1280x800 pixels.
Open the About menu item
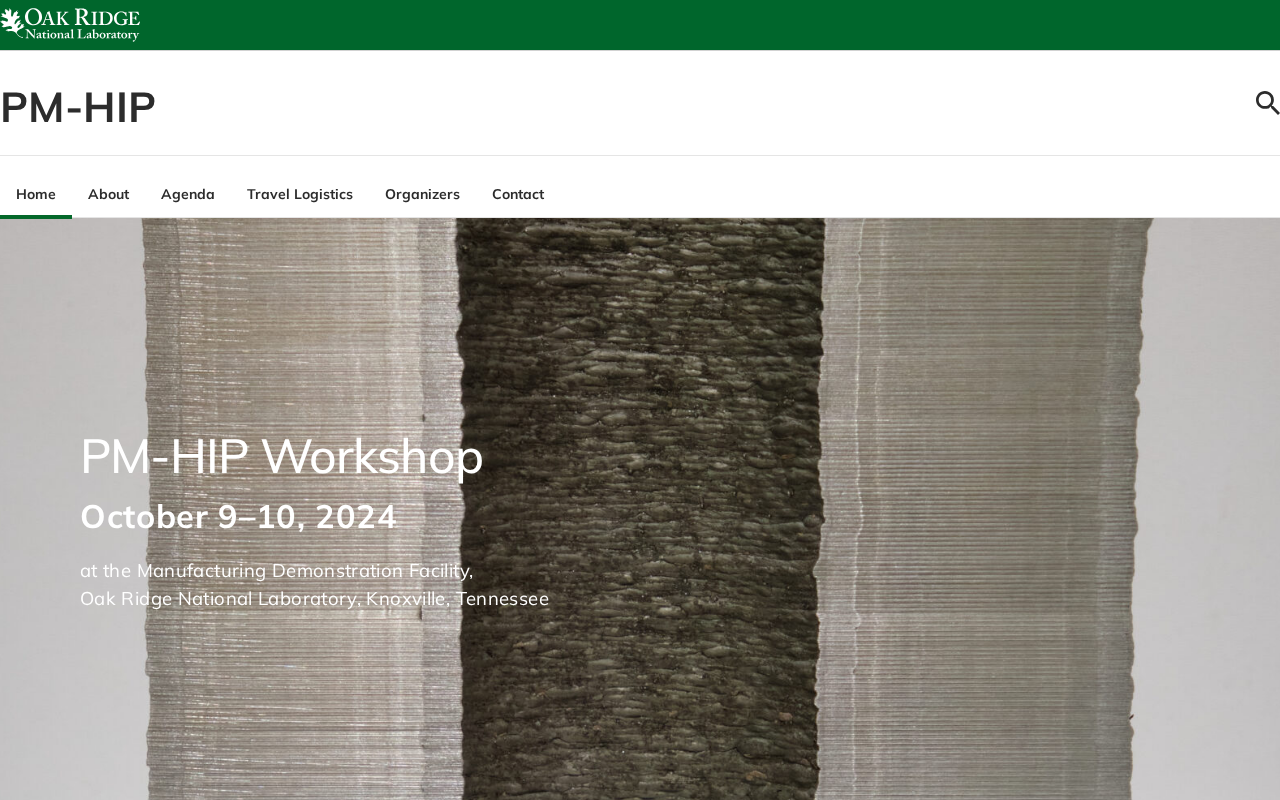(x=108, y=194)
